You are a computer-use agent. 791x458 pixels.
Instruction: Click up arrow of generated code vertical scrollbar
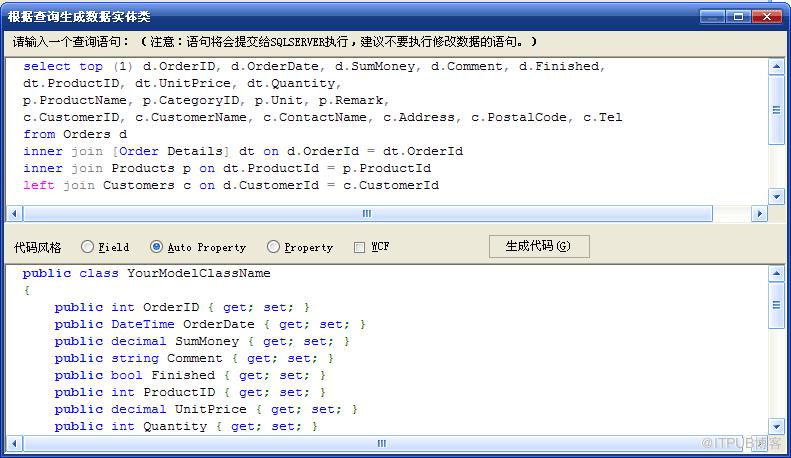[776, 273]
